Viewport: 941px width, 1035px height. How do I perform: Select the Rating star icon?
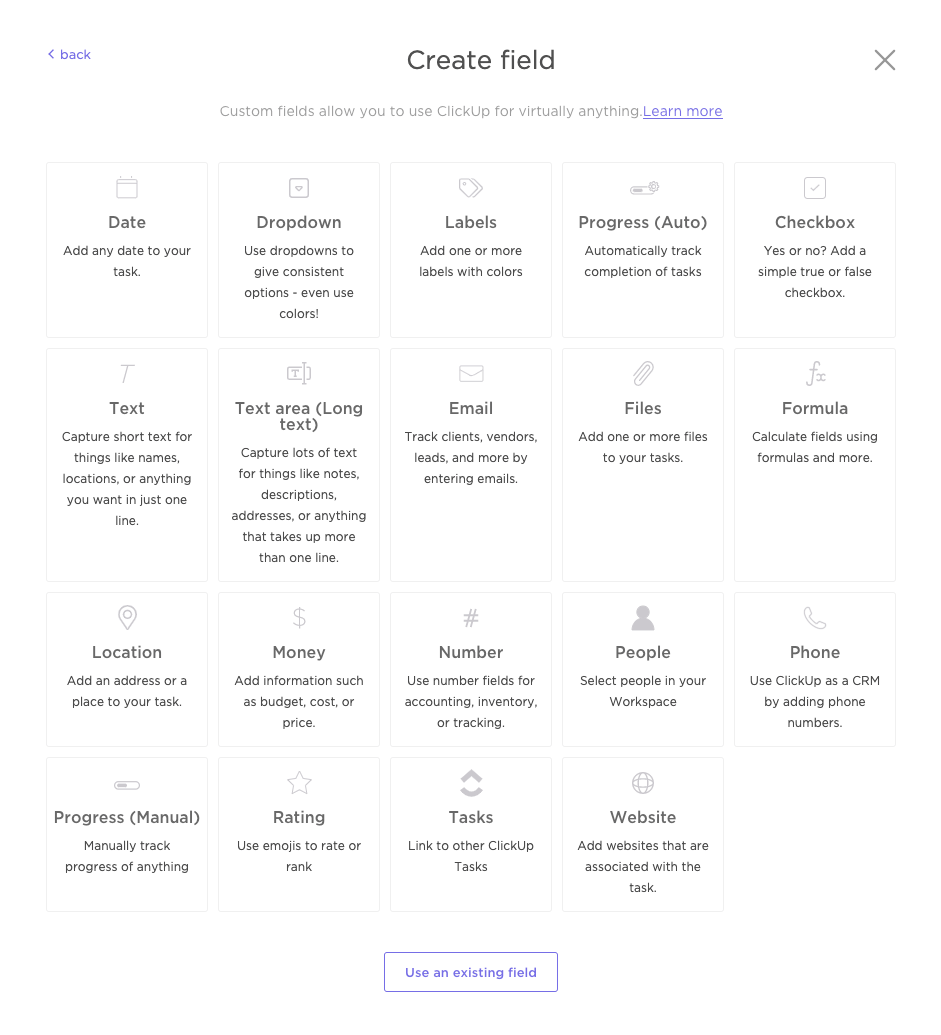299,783
